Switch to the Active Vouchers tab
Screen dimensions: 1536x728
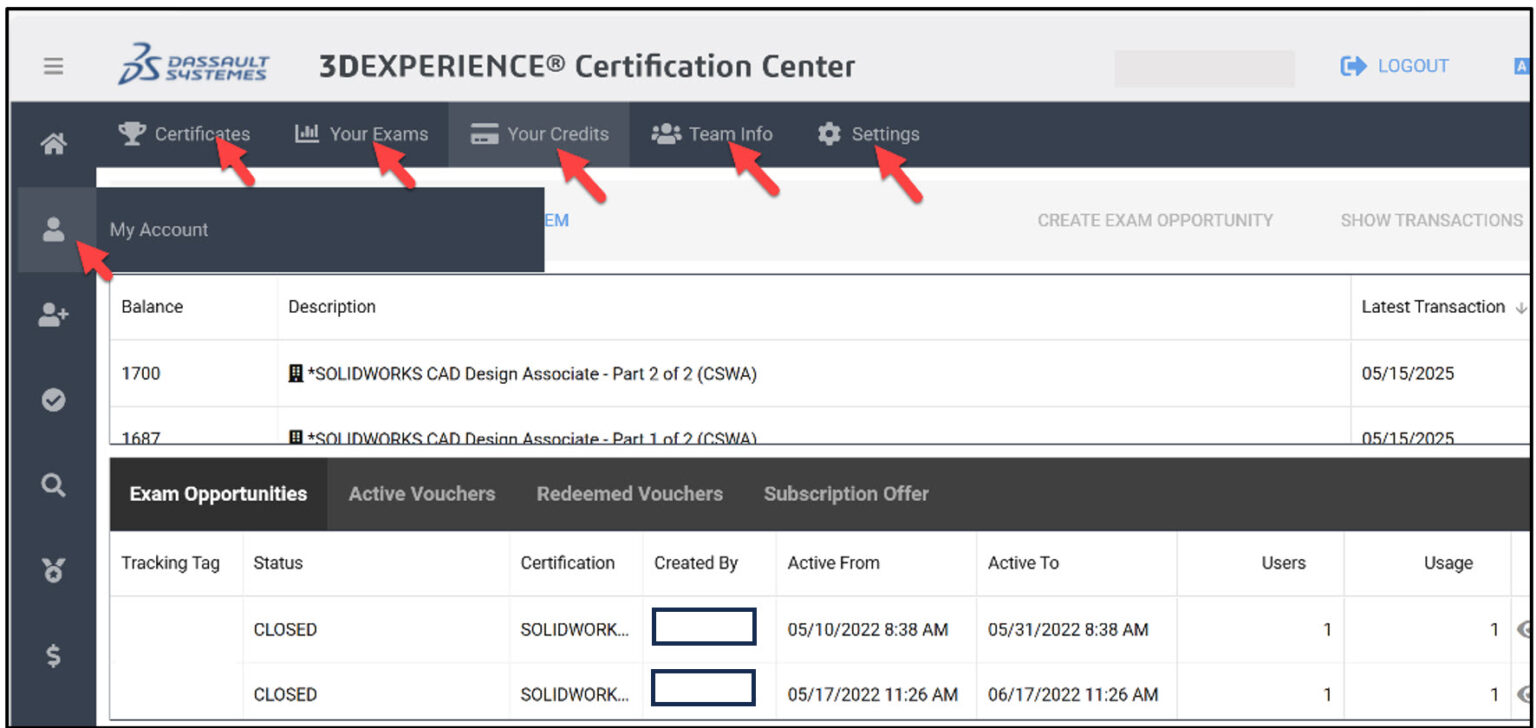coord(421,493)
